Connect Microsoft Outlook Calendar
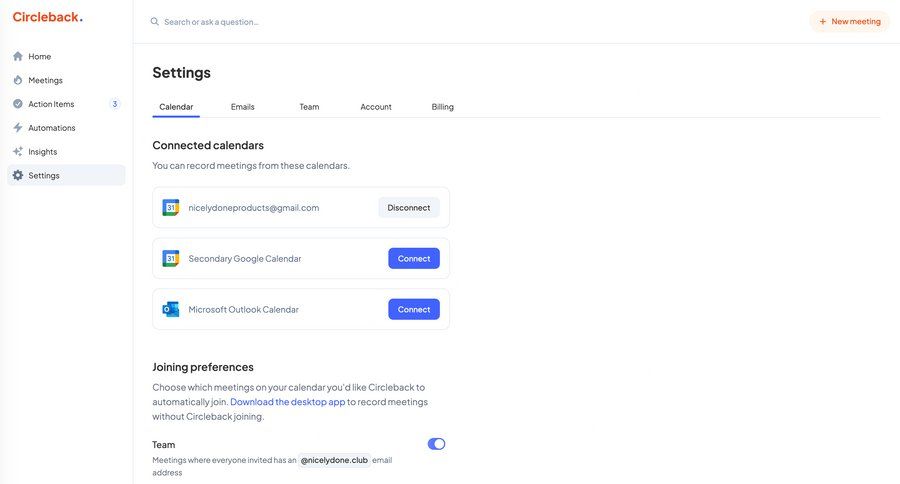Screen dimensions: 900x484 coord(414,310)
